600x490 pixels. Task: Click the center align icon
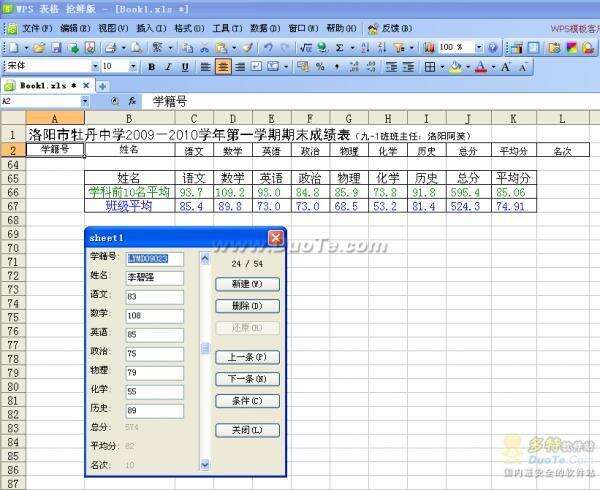pyautogui.click(x=223, y=66)
